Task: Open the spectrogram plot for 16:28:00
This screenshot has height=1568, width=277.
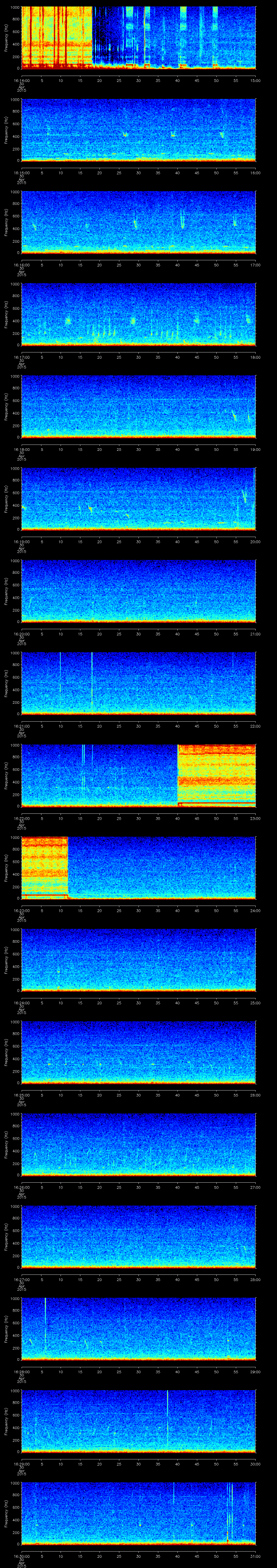Action: (x=138, y=1329)
